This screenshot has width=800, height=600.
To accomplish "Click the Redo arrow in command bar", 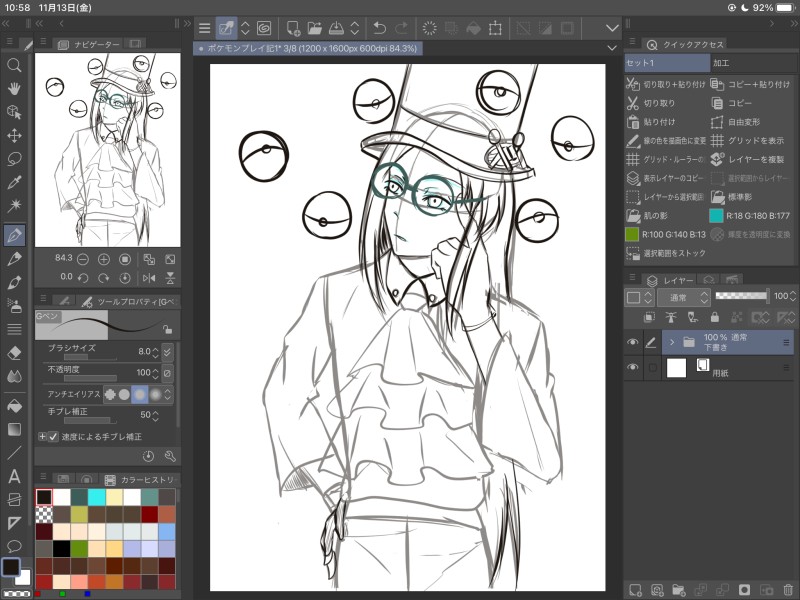I will coord(402,28).
